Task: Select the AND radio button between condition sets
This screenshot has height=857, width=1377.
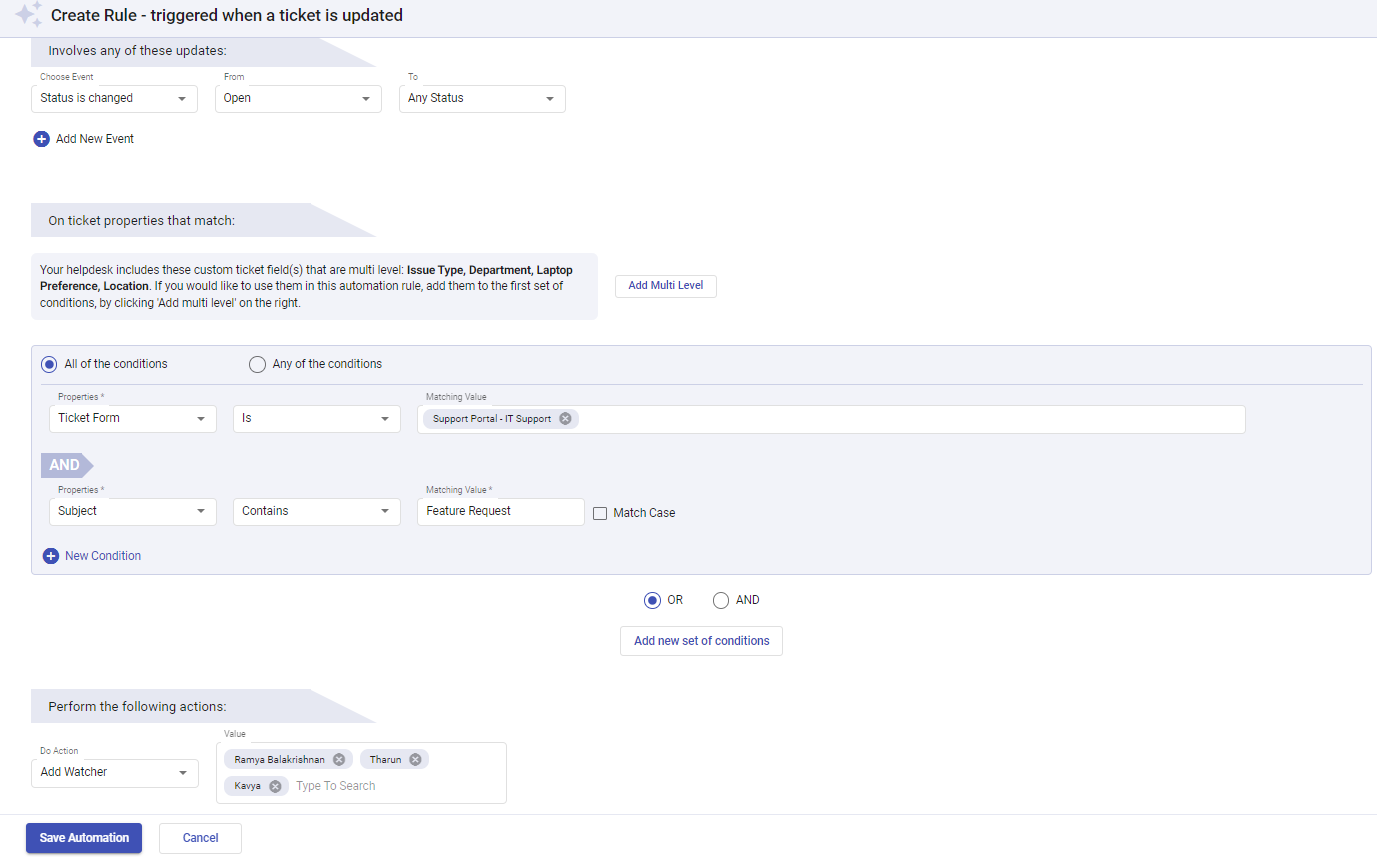Action: pos(721,600)
